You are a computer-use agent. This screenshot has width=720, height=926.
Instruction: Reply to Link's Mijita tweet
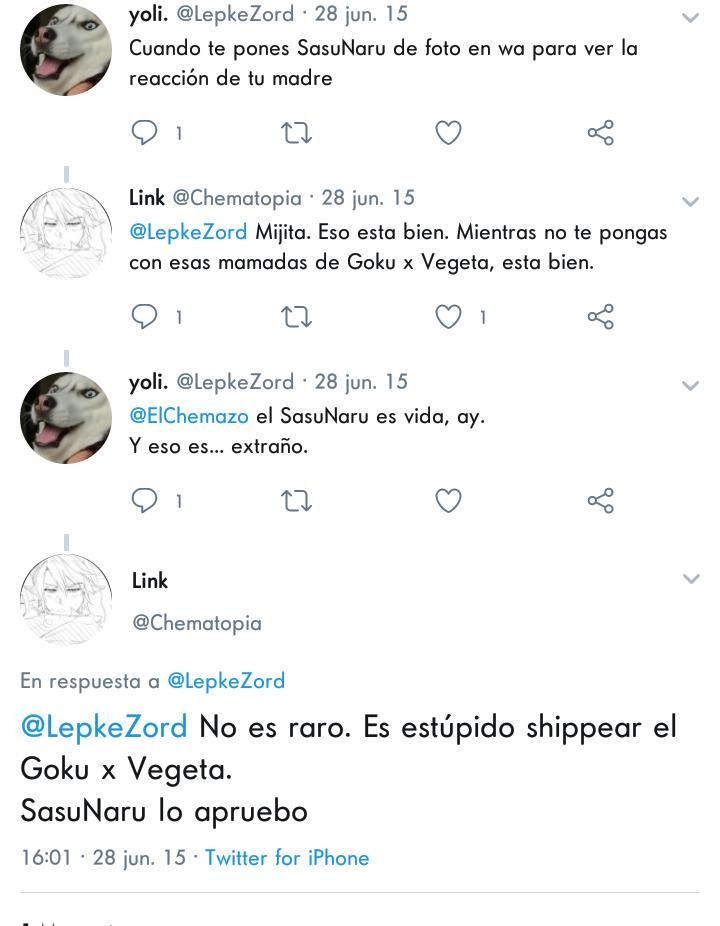click(144, 317)
